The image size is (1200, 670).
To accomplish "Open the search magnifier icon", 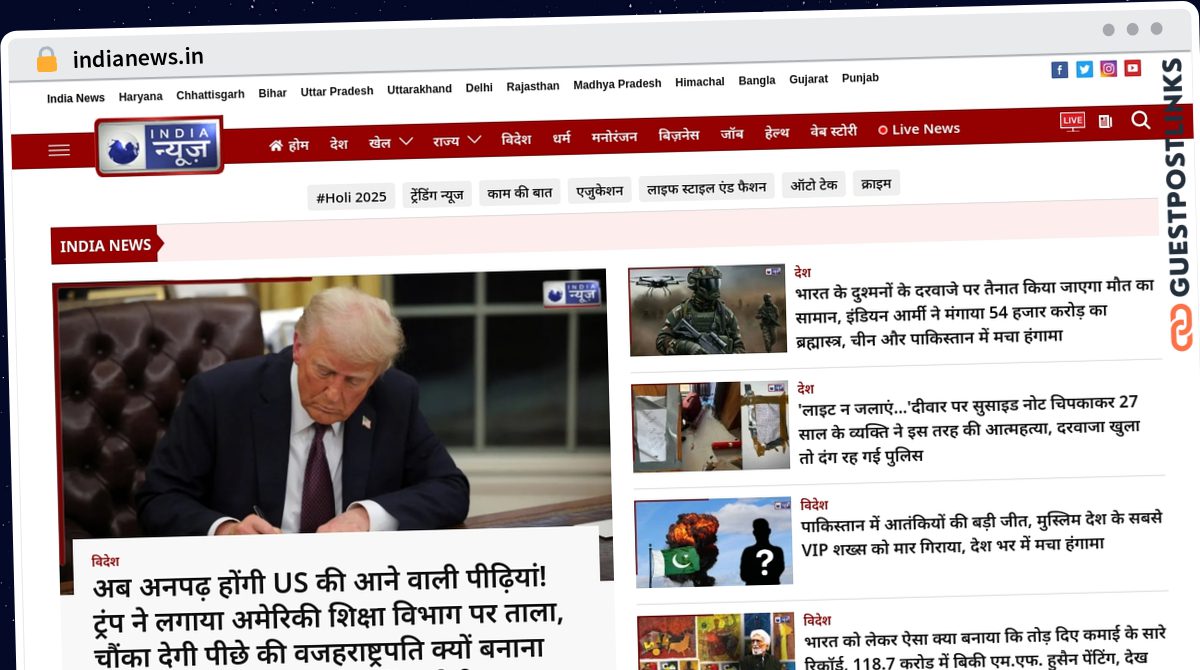I will coord(1141,120).
